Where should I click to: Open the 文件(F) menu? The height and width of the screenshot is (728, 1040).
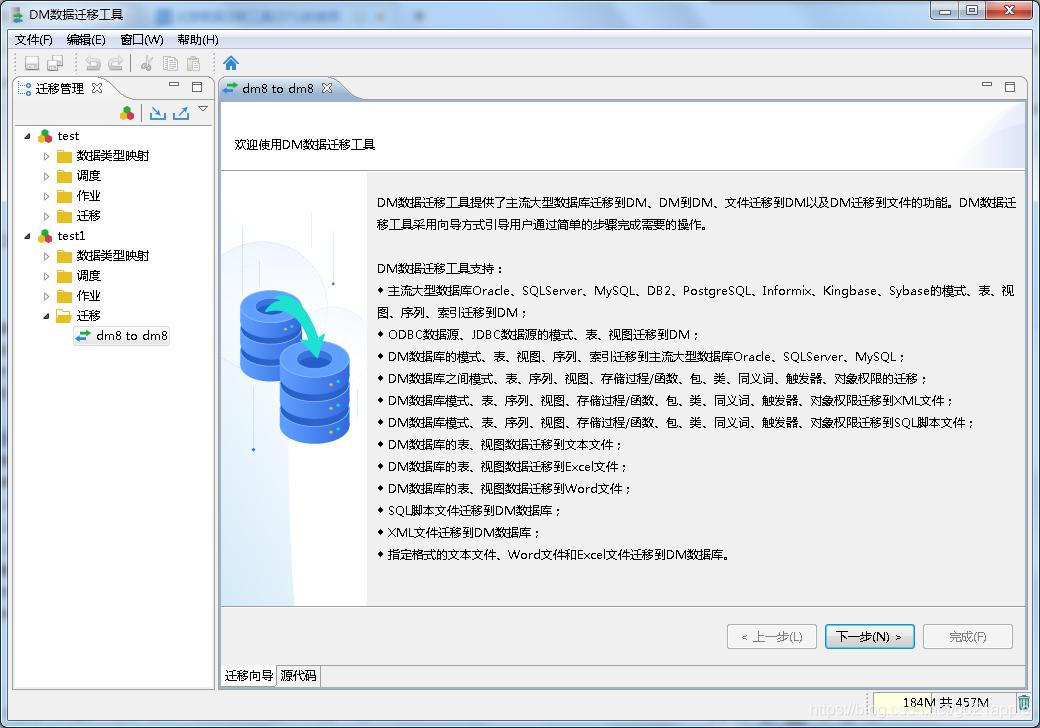(x=33, y=39)
